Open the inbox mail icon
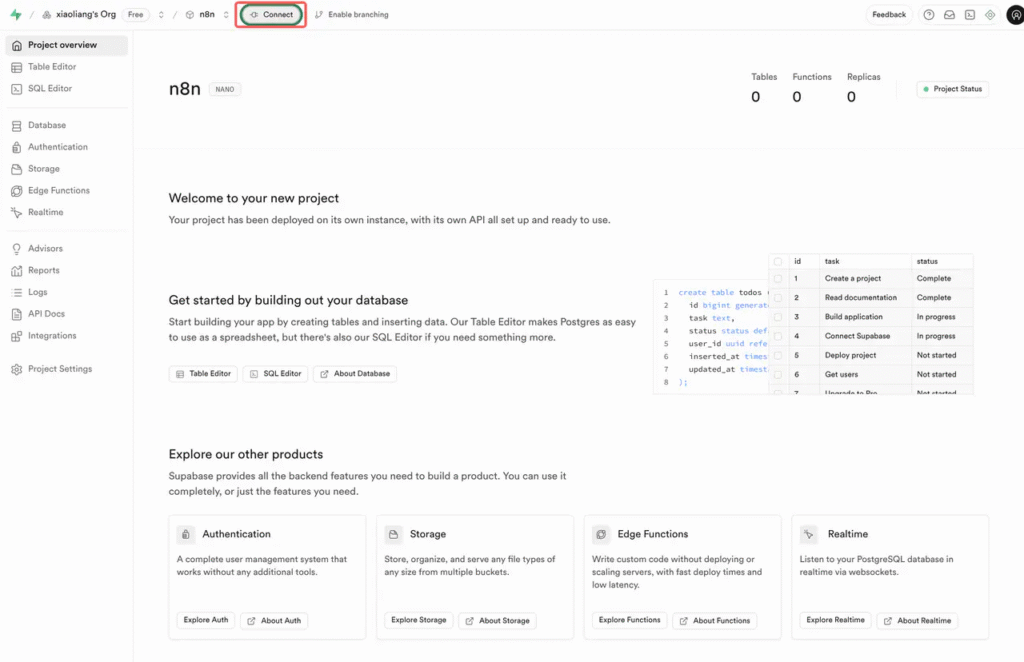The width and height of the screenshot is (1024, 662). (x=949, y=15)
